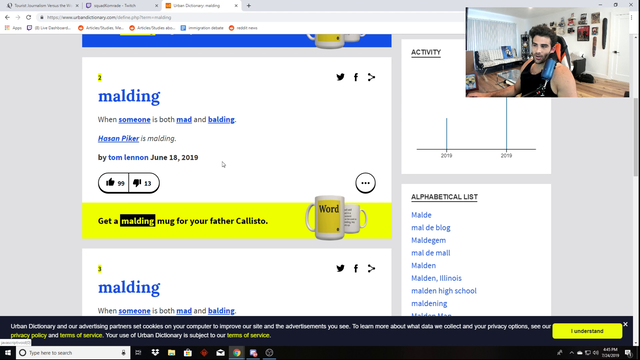Close the squadKomrade Twitch tab
This screenshot has height=360, width=640.
pos(157,6)
